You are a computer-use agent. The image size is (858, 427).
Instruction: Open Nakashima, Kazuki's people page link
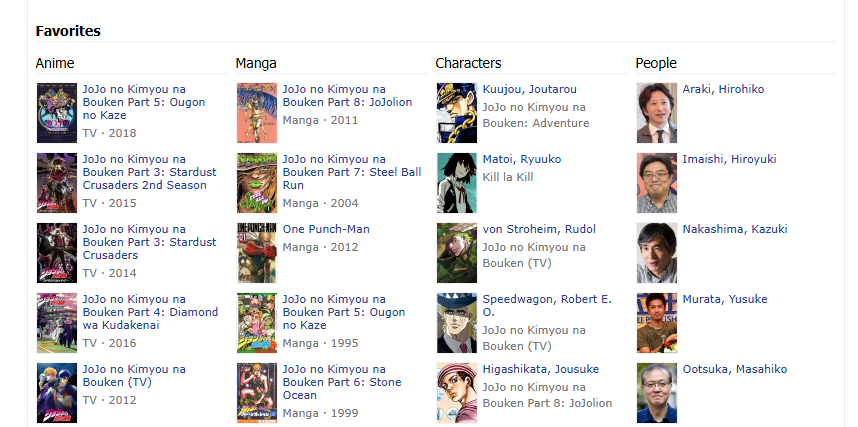(735, 229)
